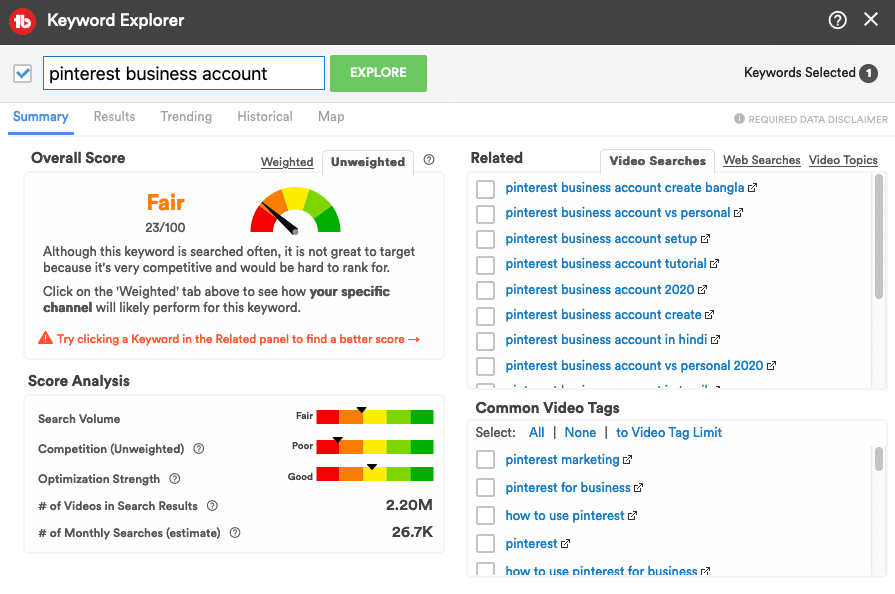Viewport: 895px width, 594px height.
Task: Switch score to Weighted tab
Action: pos(287,162)
